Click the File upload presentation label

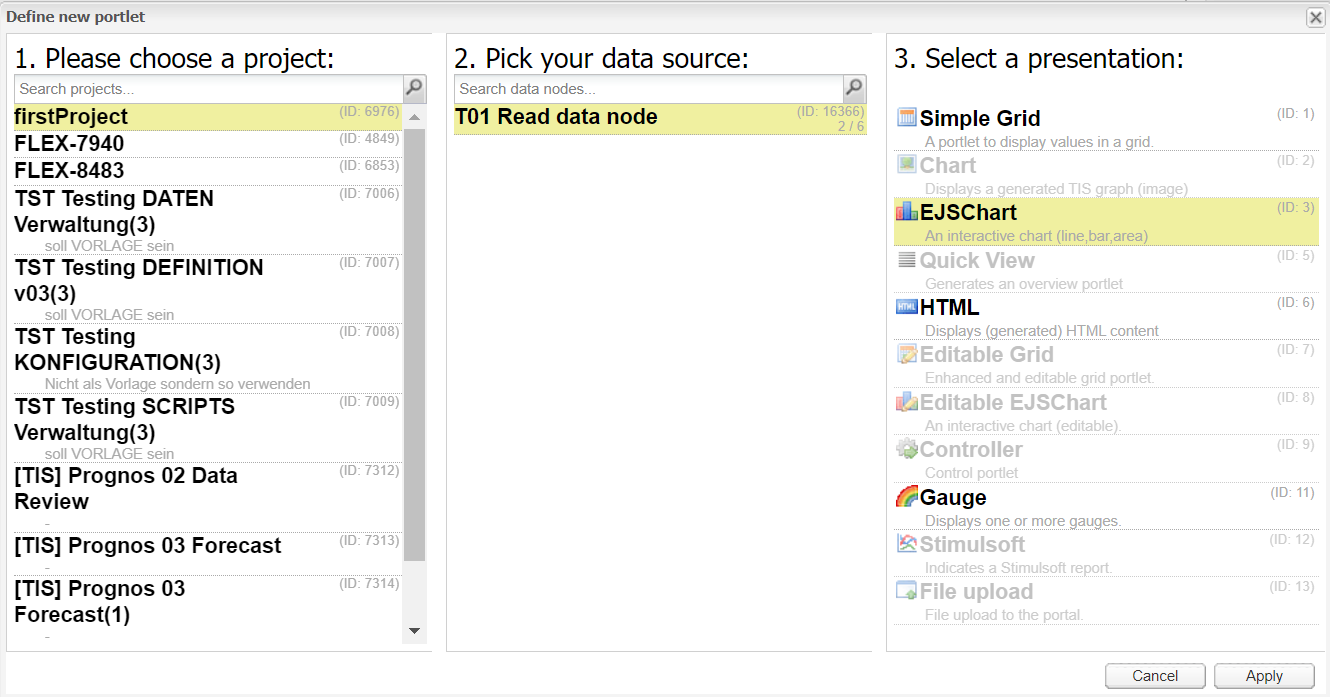[x=976, y=591]
